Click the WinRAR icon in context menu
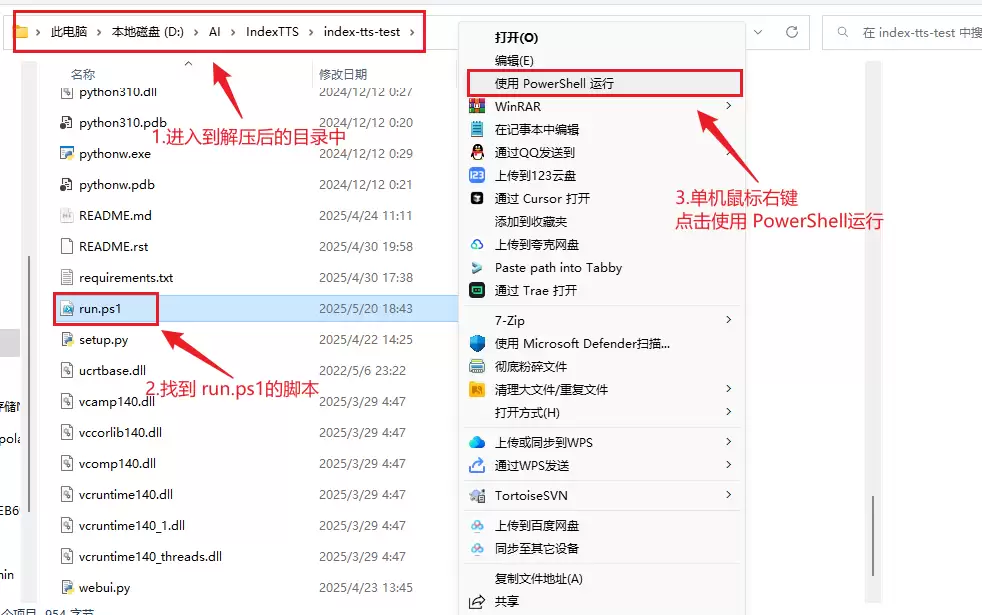This screenshot has height=615, width=982. pos(477,106)
